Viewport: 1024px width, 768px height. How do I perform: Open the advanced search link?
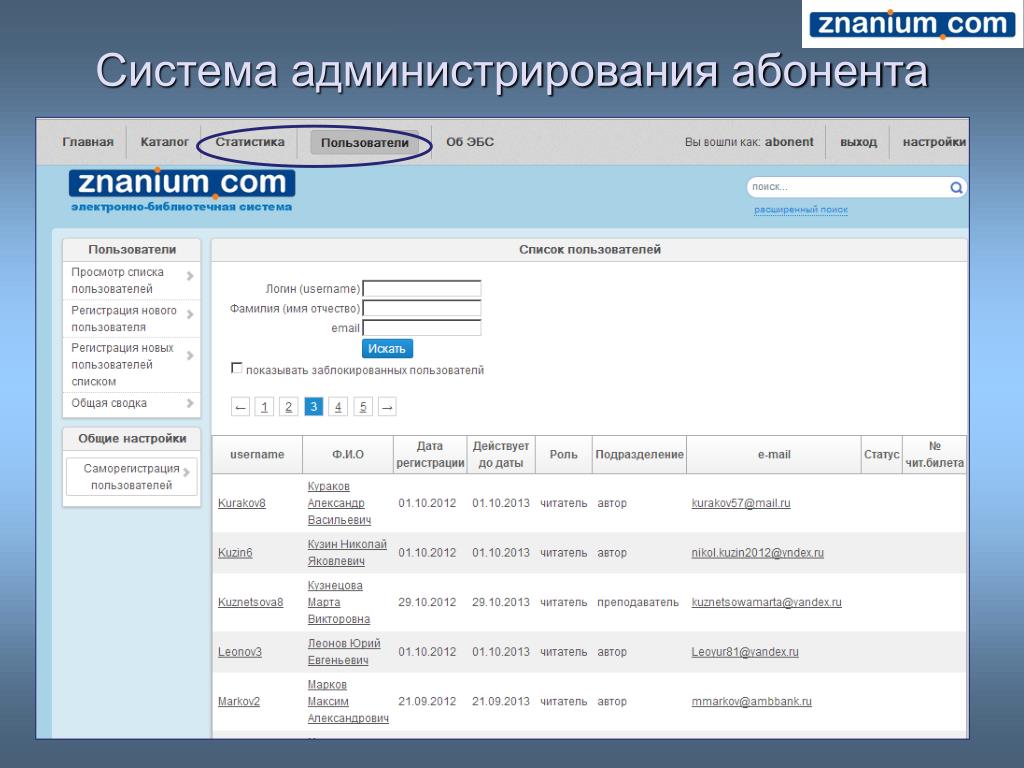coord(800,210)
